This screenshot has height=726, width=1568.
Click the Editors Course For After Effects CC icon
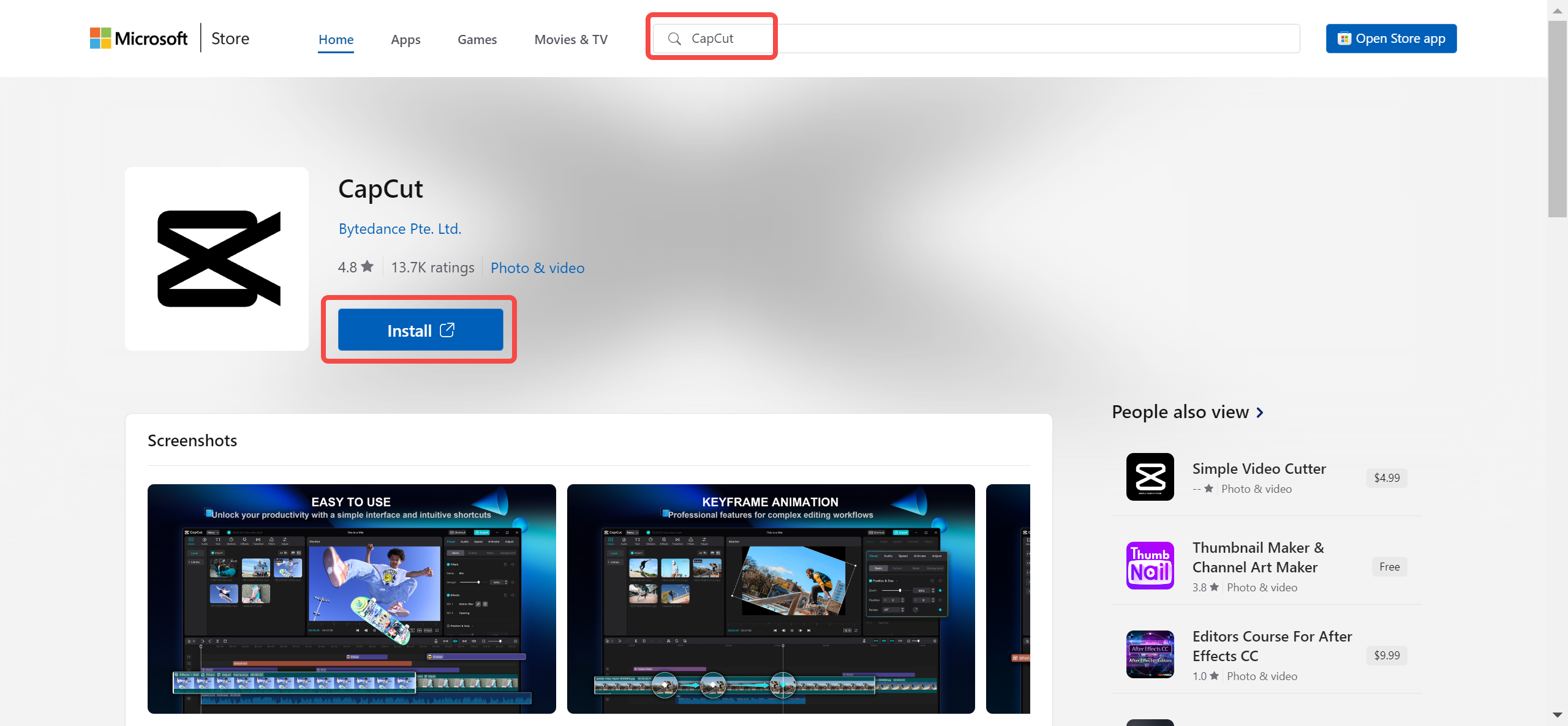(1150, 654)
